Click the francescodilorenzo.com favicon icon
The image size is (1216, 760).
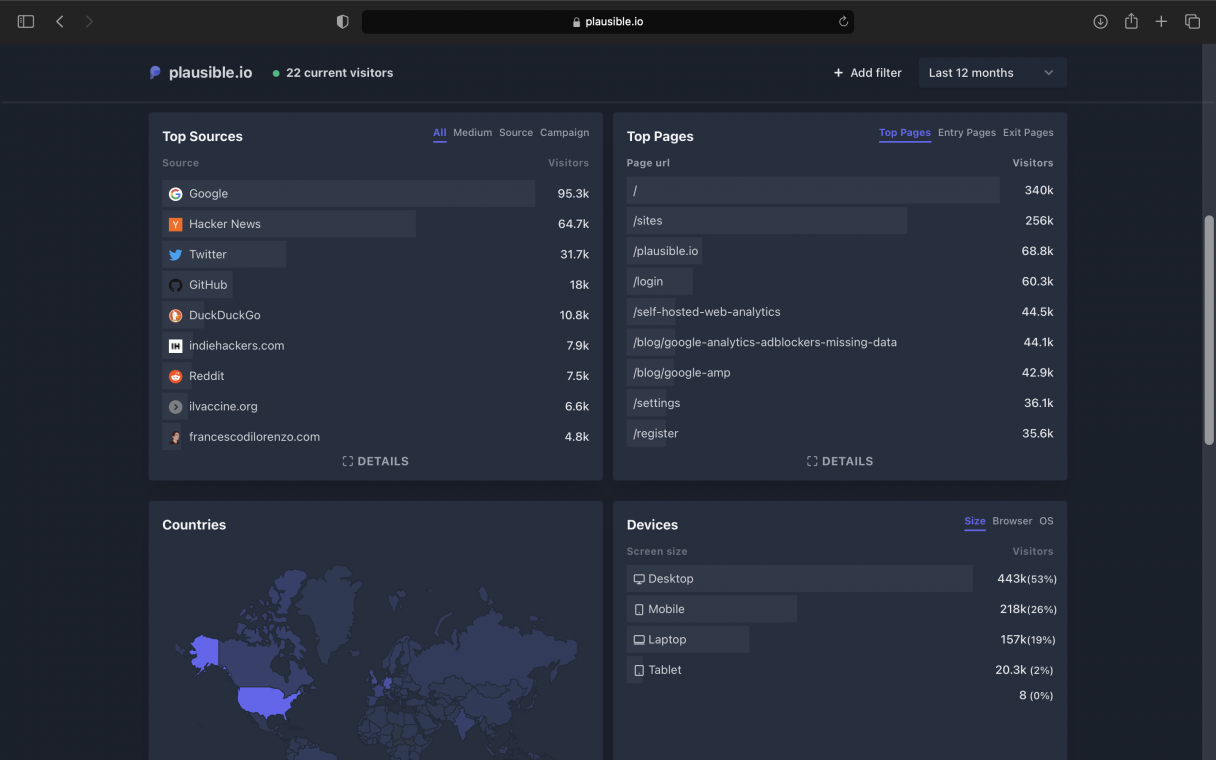click(175, 437)
